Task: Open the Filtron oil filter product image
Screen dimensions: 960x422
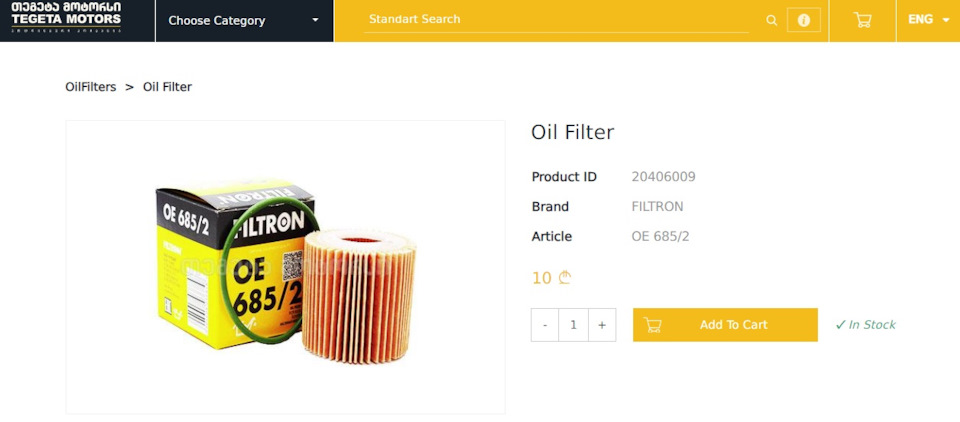Action: pyautogui.click(x=285, y=267)
